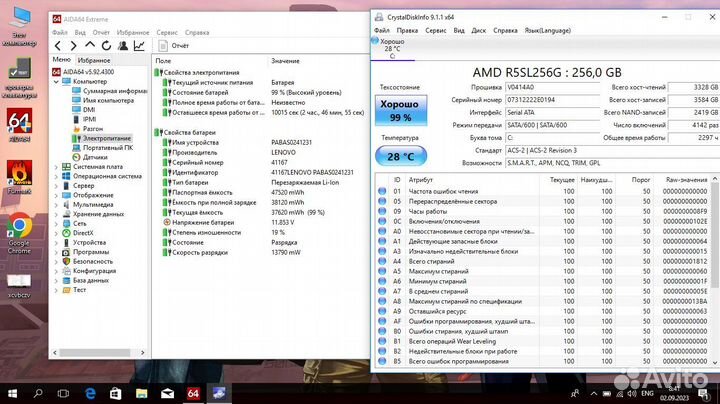Open Сервис menu in CrystalDiskInfo

click(436, 30)
